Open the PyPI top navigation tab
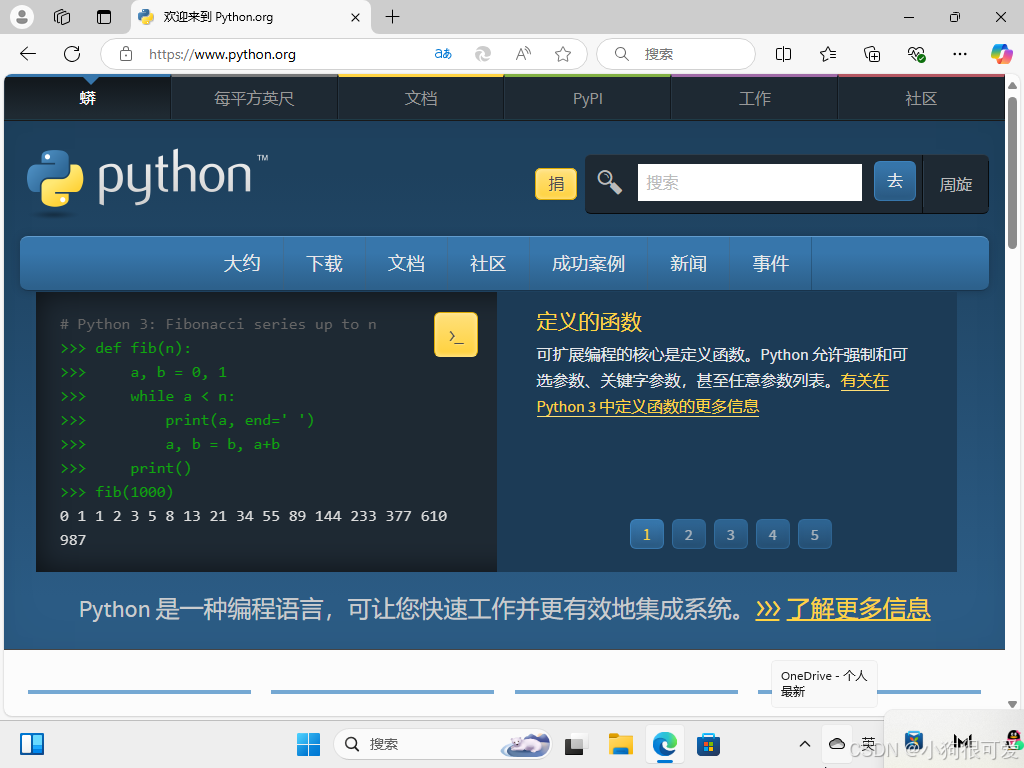The width and height of the screenshot is (1024, 768). [588, 99]
